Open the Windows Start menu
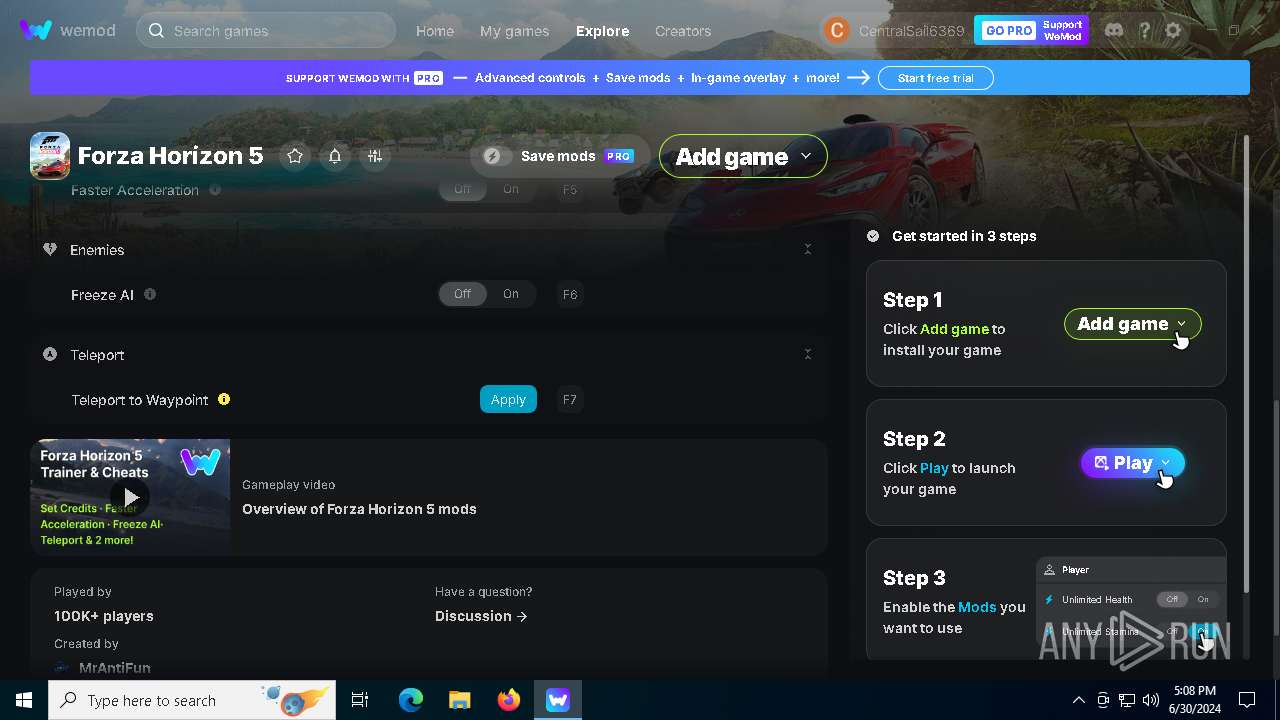1280x720 pixels. [24, 700]
